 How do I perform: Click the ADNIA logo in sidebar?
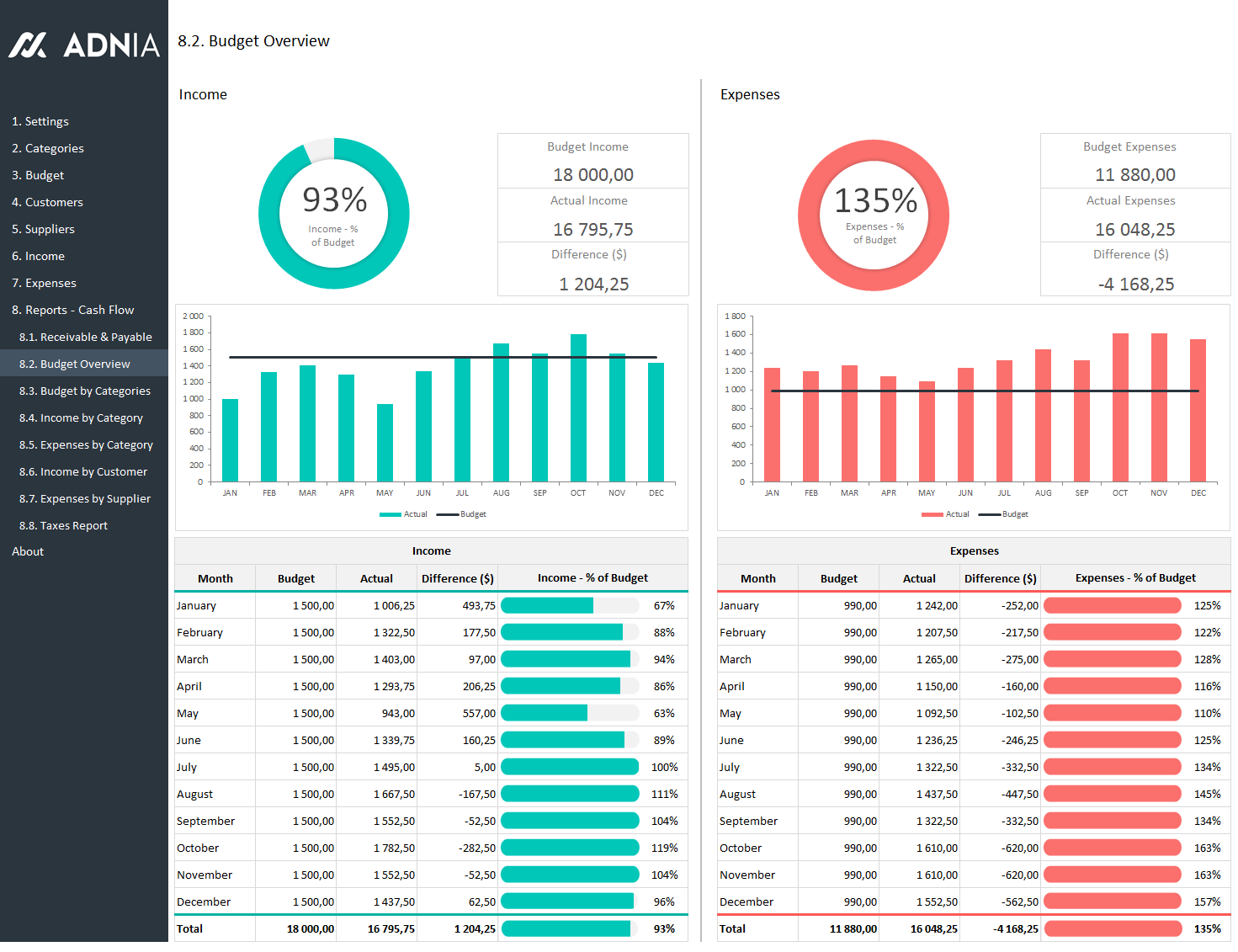pyautogui.click(x=84, y=45)
